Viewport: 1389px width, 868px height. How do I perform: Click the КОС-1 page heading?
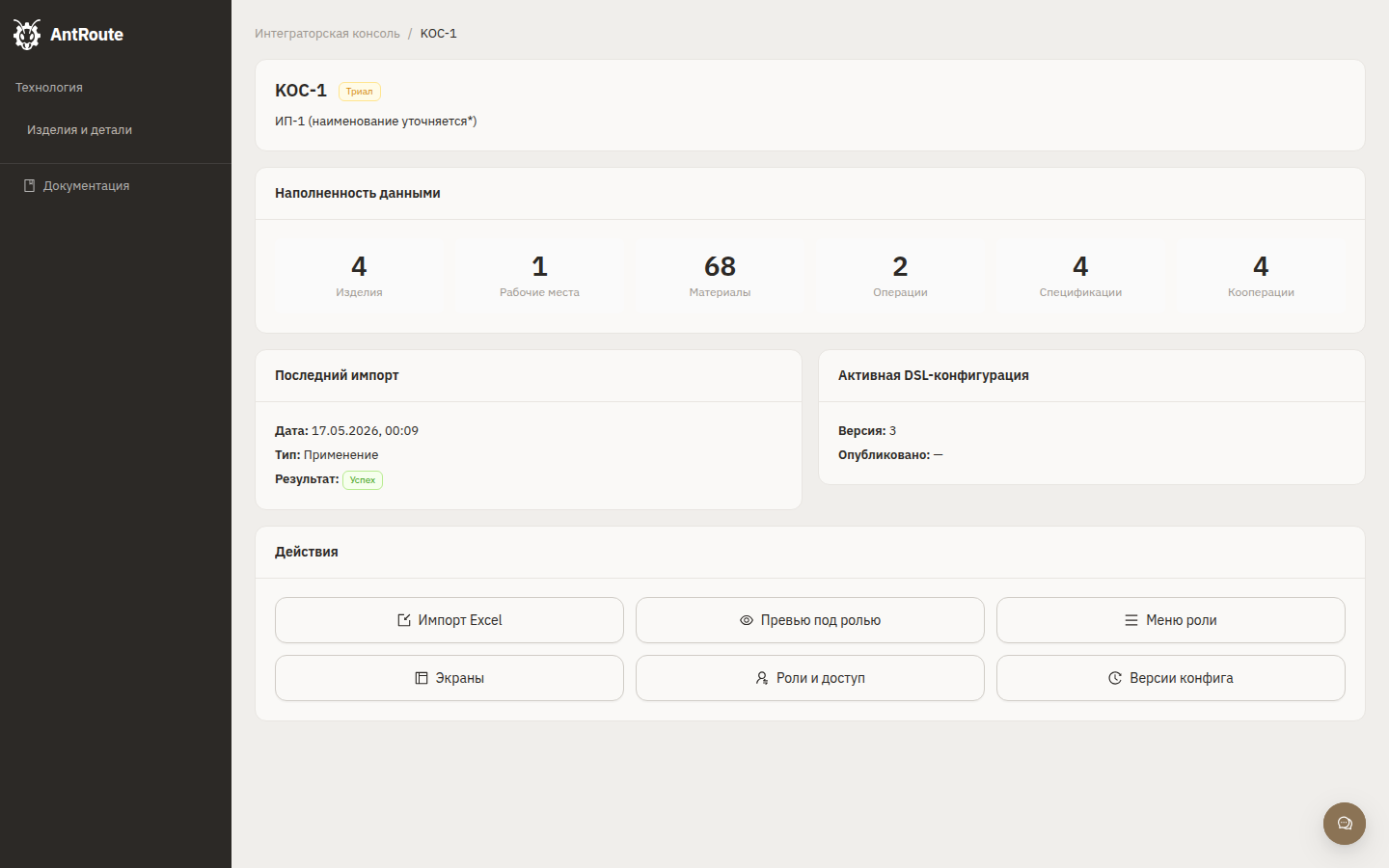301,91
